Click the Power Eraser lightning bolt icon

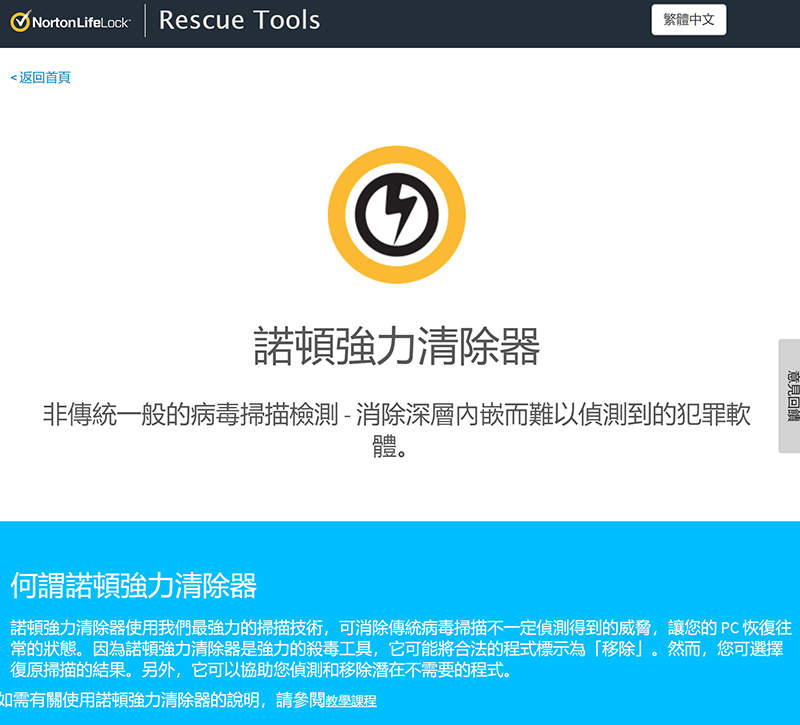point(397,215)
